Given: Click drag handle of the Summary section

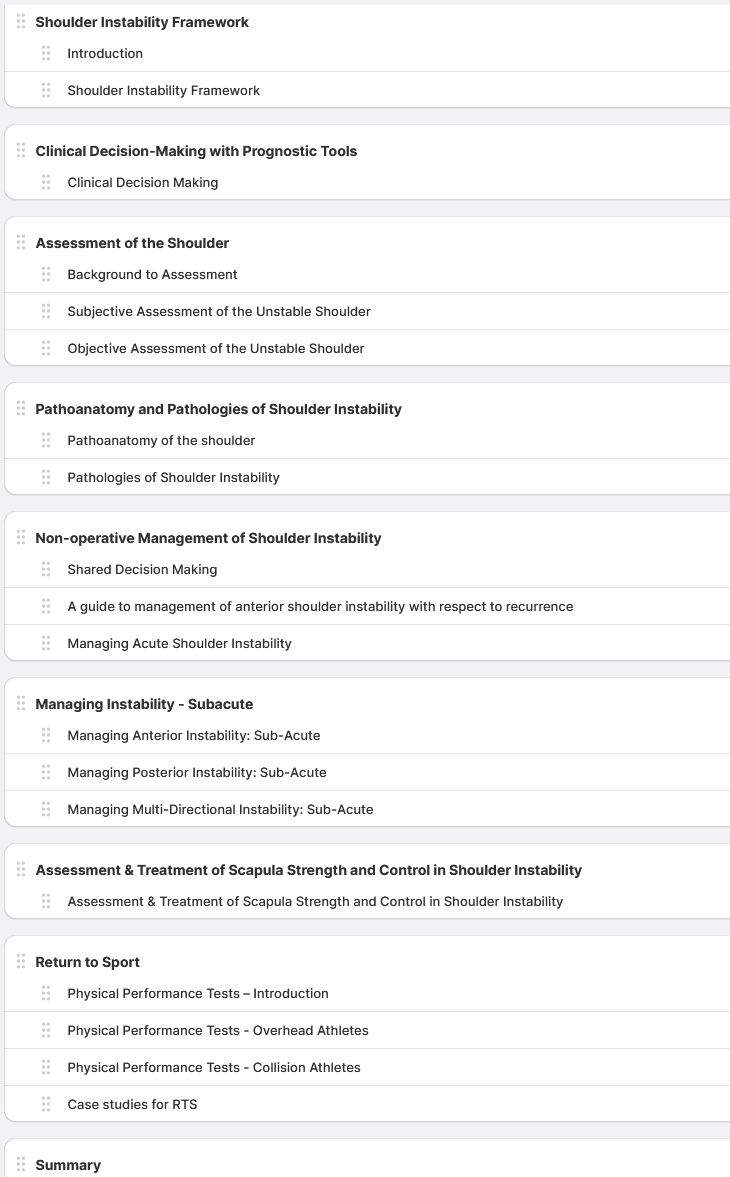Looking at the screenshot, I should (21, 1165).
